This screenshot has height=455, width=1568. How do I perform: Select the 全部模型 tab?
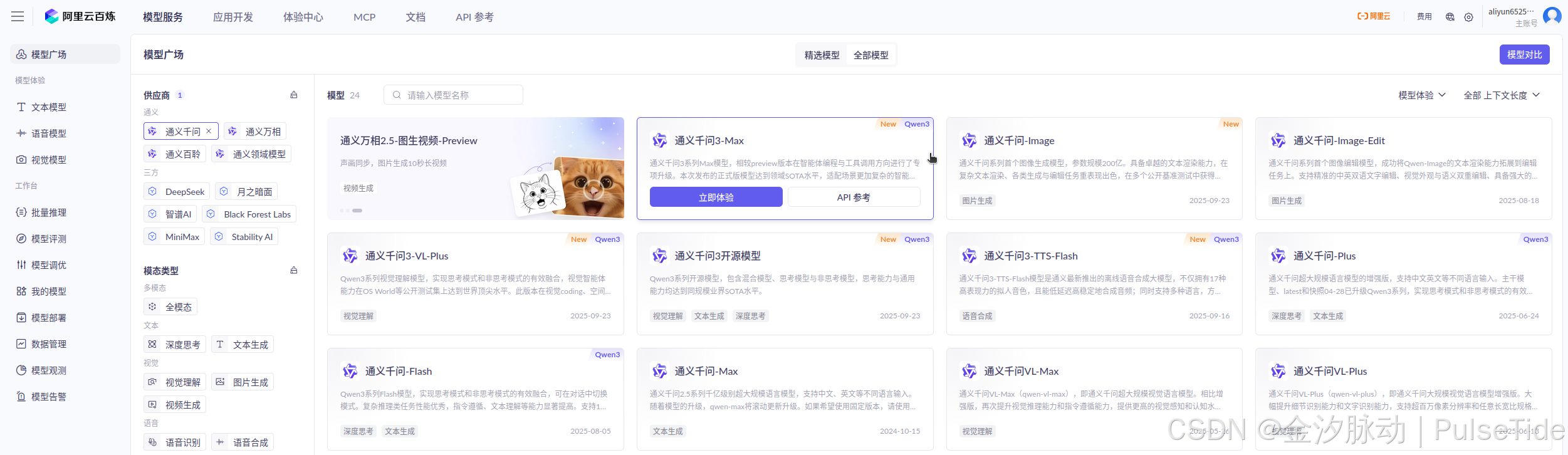871,55
